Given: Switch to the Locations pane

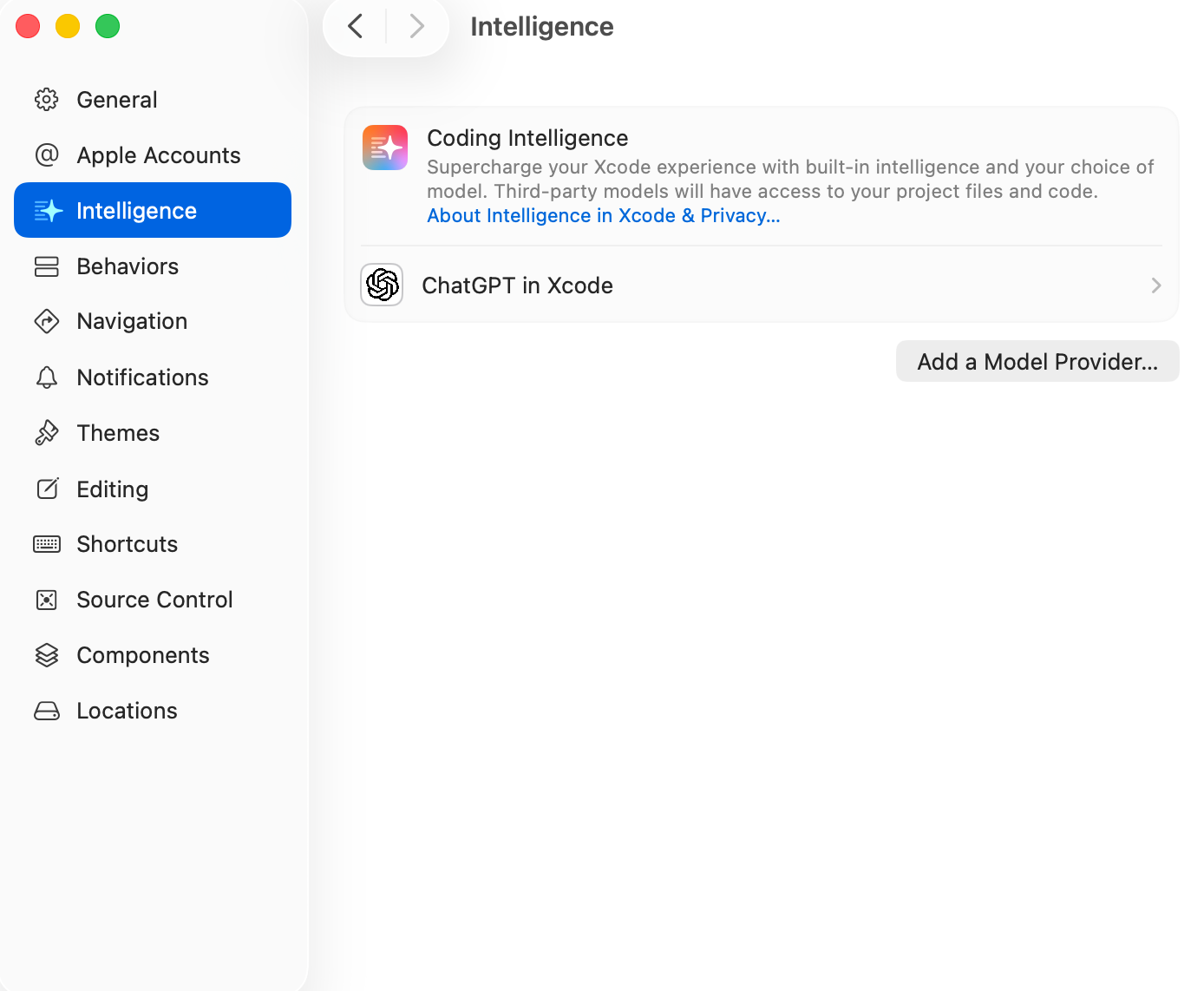Looking at the screenshot, I should click(127, 711).
